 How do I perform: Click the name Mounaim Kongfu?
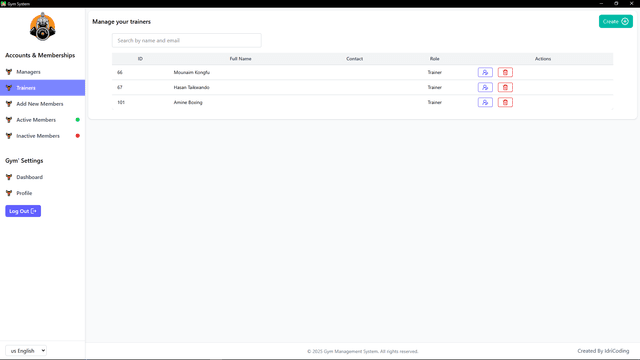pos(191,72)
